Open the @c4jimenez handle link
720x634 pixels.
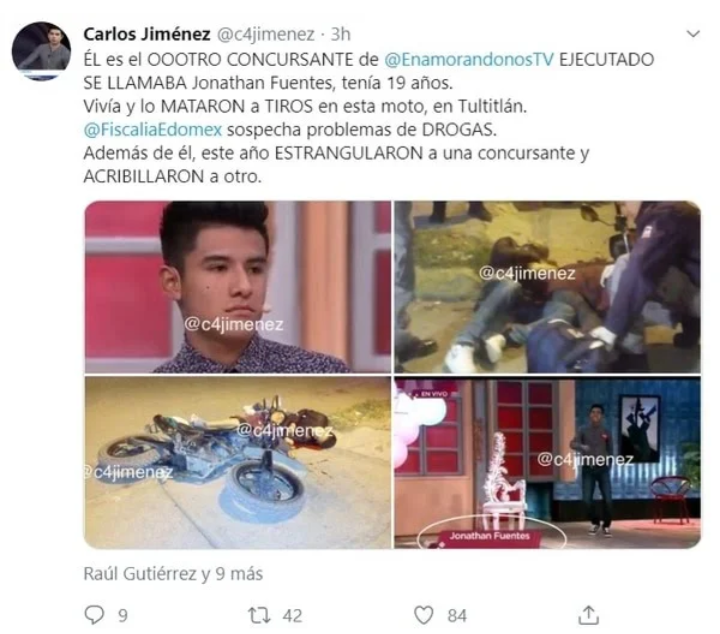click(x=265, y=34)
